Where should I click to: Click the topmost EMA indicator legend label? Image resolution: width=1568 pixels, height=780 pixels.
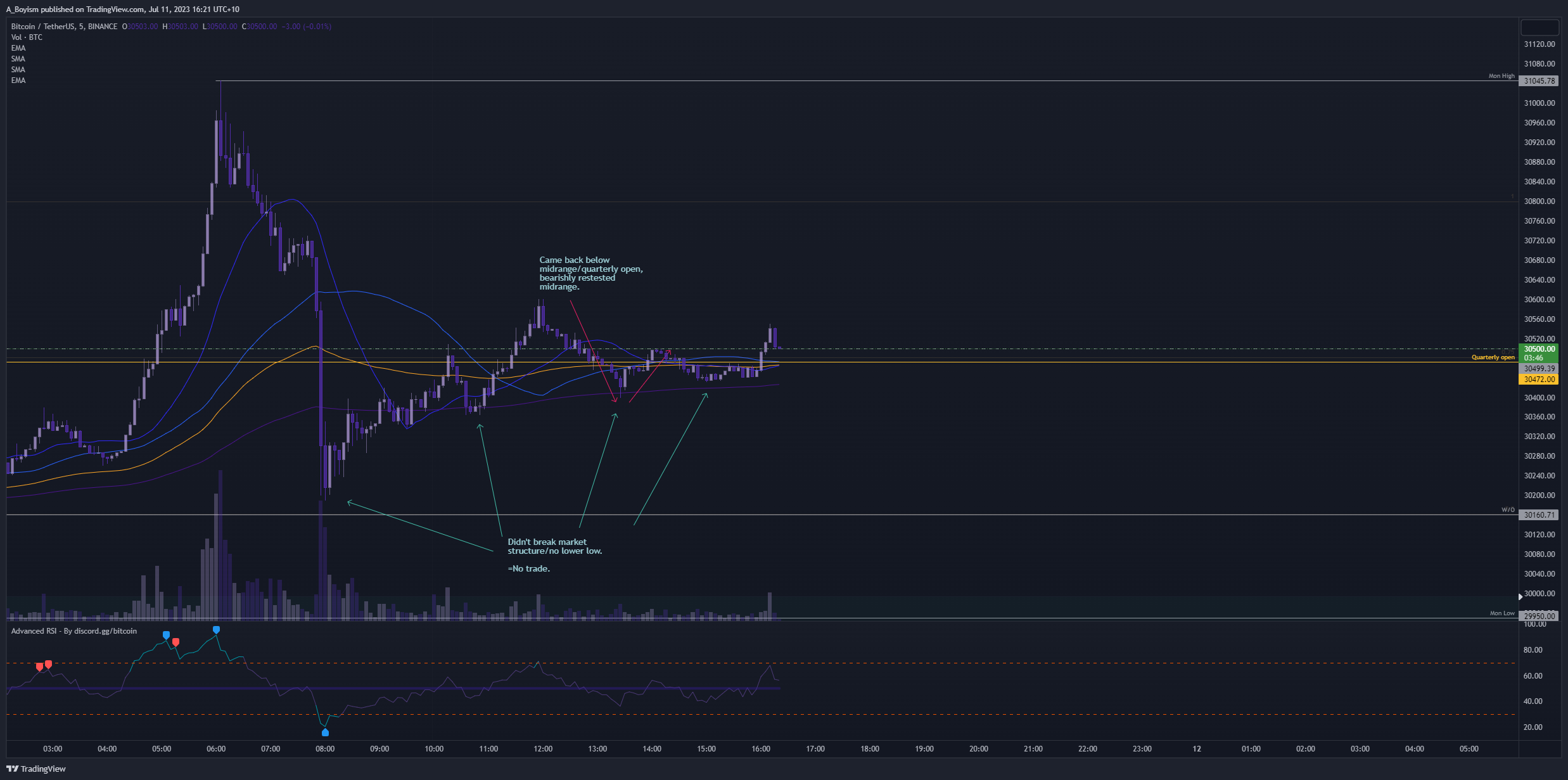pyautogui.click(x=18, y=48)
